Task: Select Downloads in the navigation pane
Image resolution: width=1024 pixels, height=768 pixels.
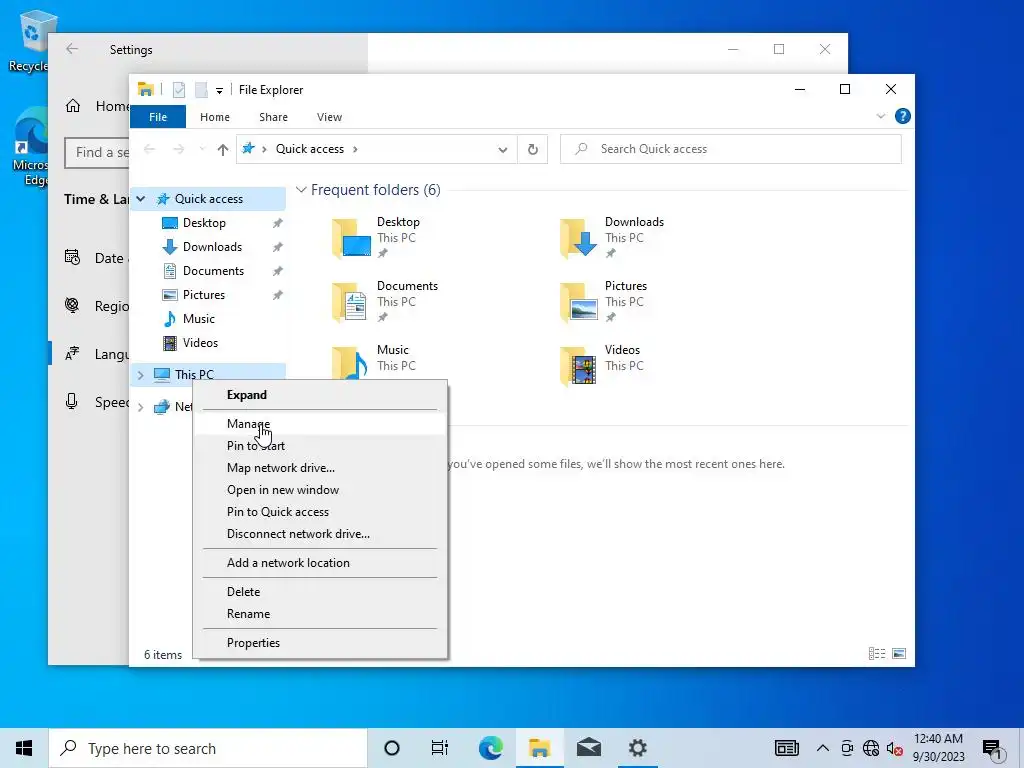Action: coord(212,247)
